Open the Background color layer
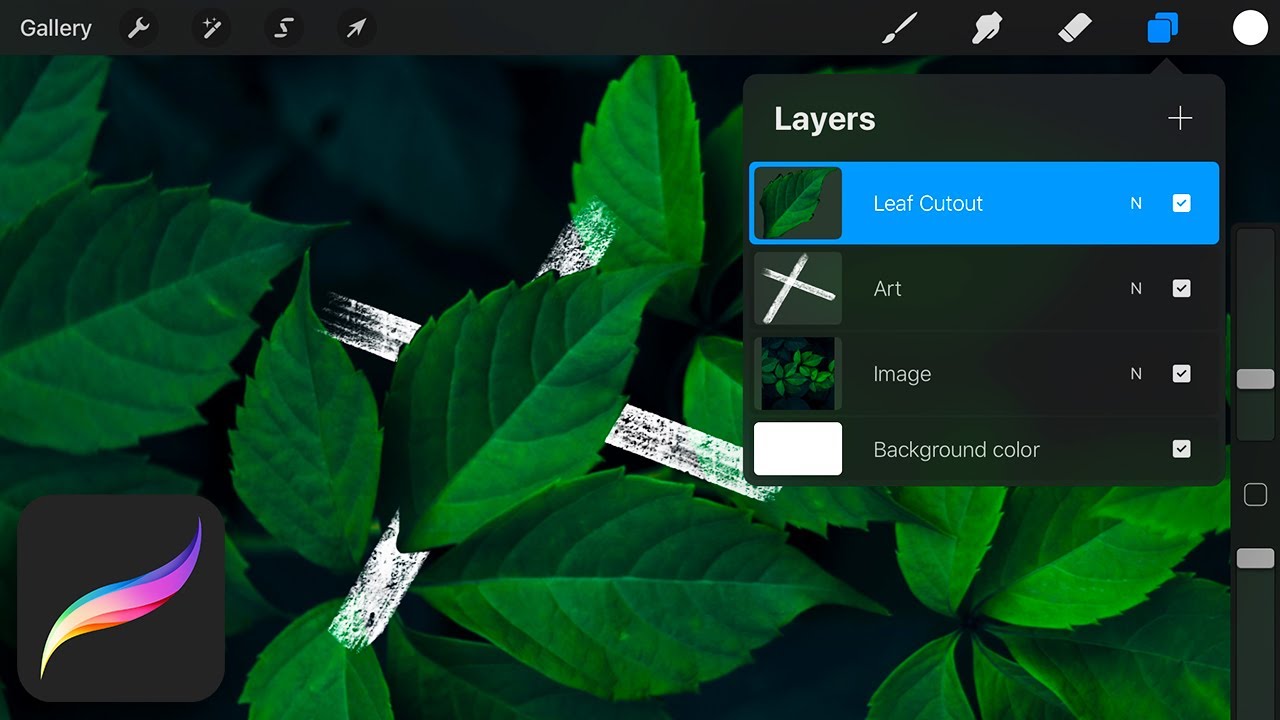1280x720 pixels. [984, 449]
